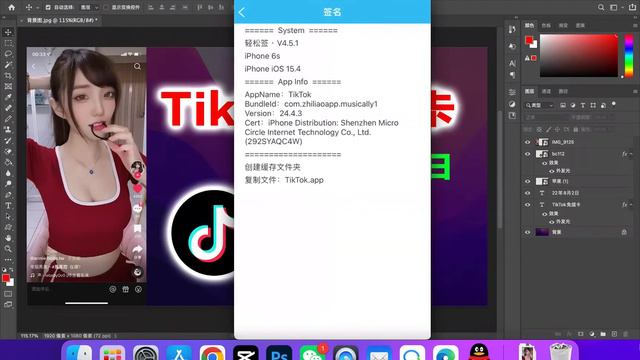This screenshot has height=360, width=640.
Task: Select the Pen tool
Action: [x=8, y=195]
